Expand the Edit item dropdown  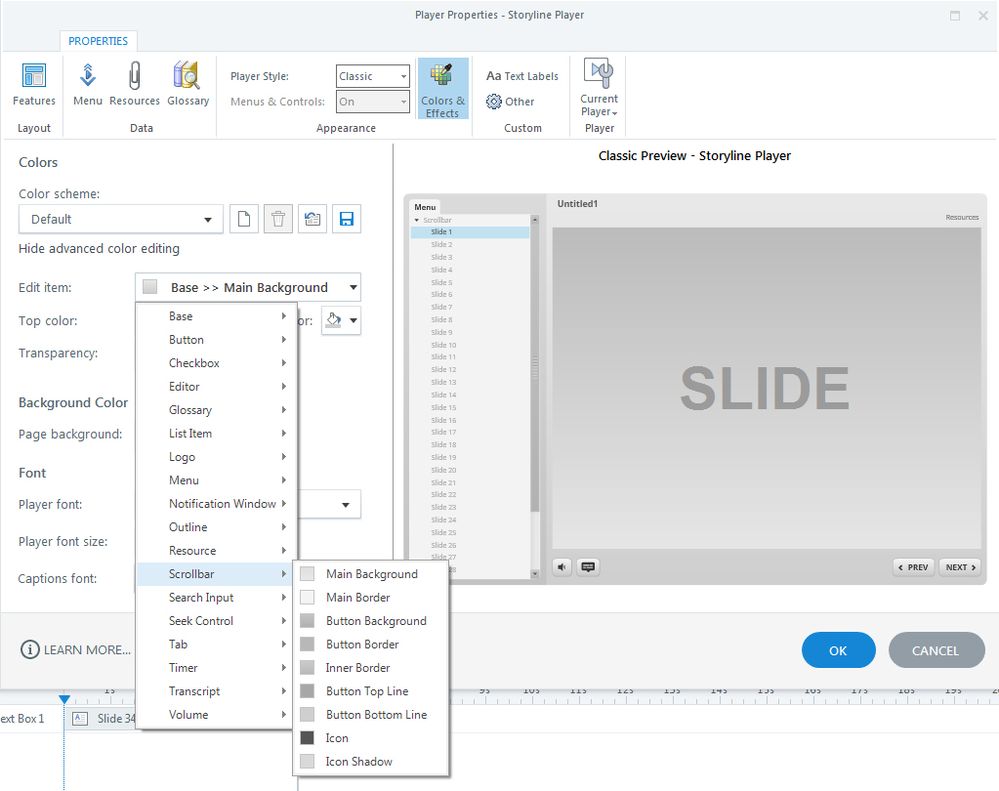click(247, 287)
